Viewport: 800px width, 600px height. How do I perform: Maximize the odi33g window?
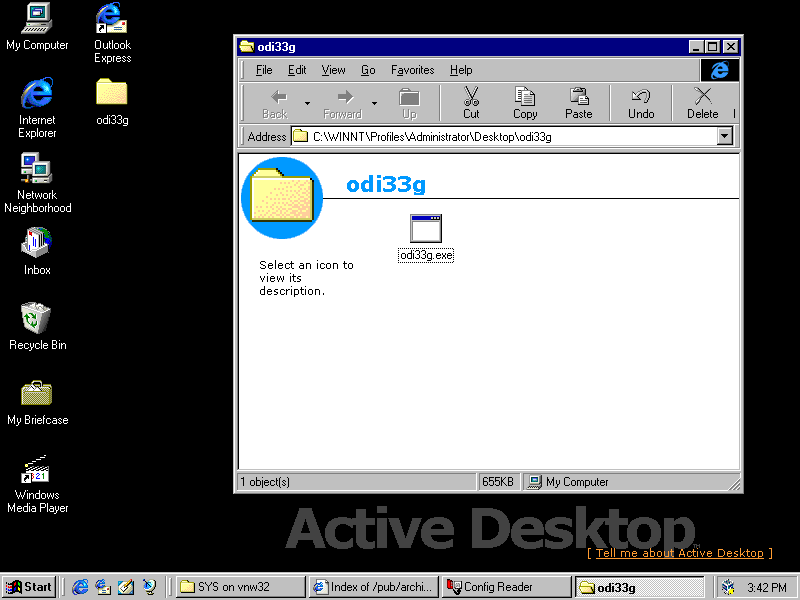pos(712,47)
